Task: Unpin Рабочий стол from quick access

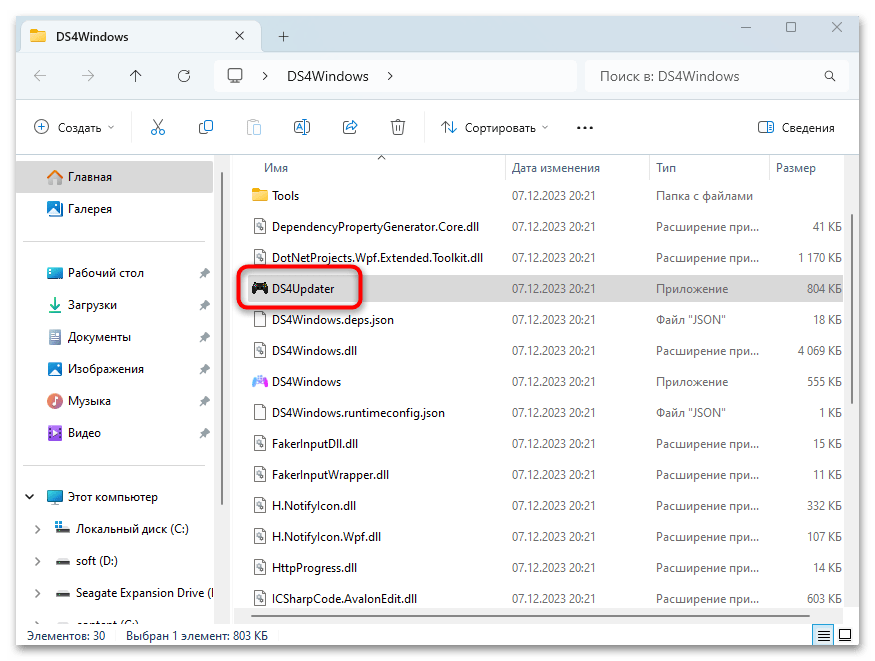Action: pyautogui.click(x=204, y=273)
